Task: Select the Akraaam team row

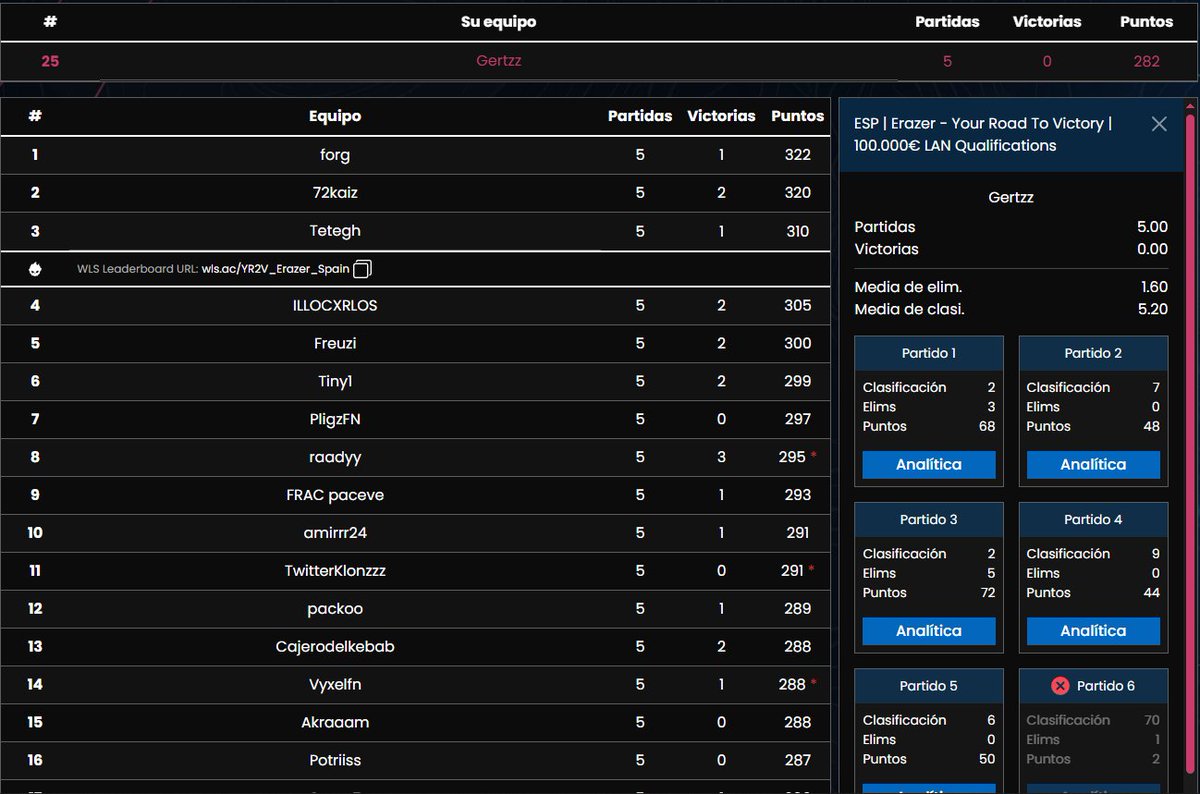Action: (415, 723)
